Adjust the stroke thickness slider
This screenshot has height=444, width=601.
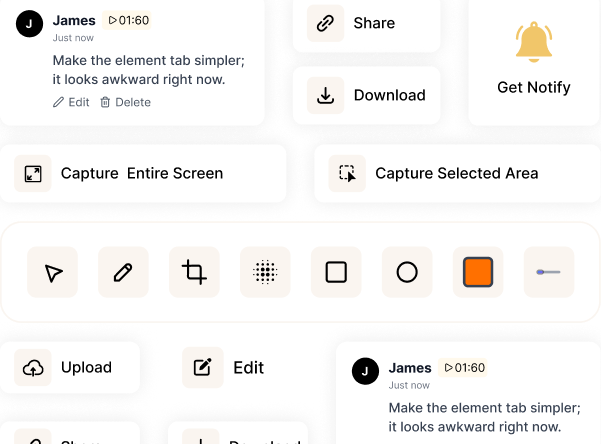pyautogui.click(x=549, y=272)
